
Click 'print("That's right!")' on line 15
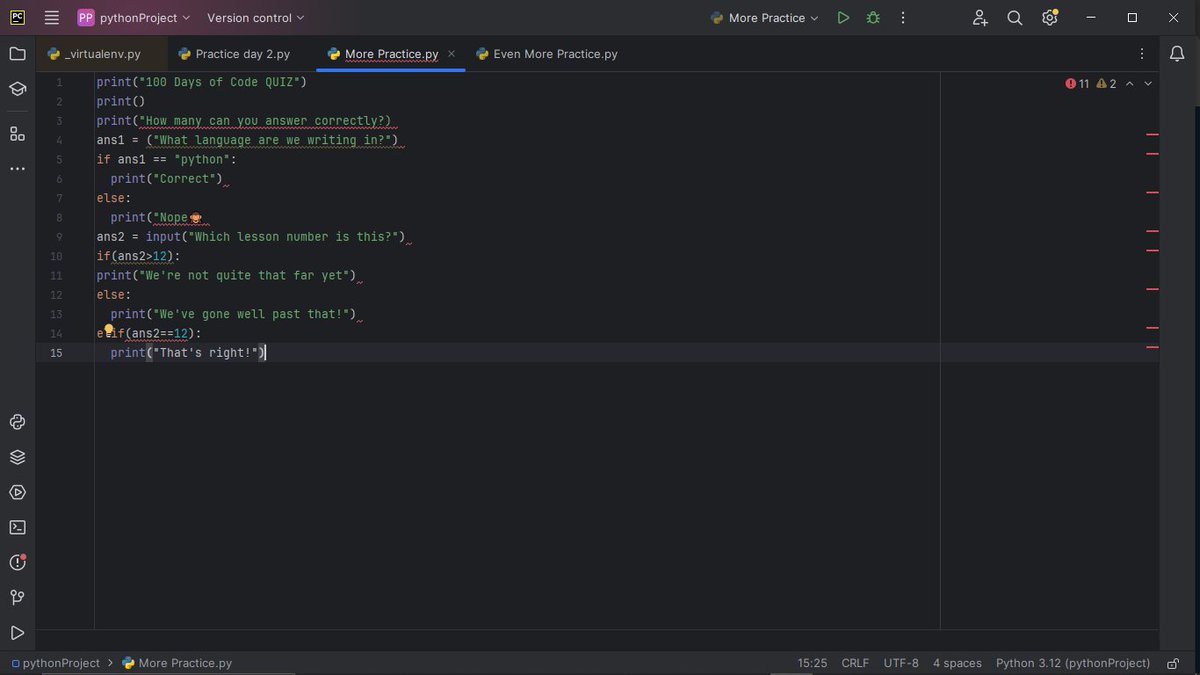coord(188,353)
